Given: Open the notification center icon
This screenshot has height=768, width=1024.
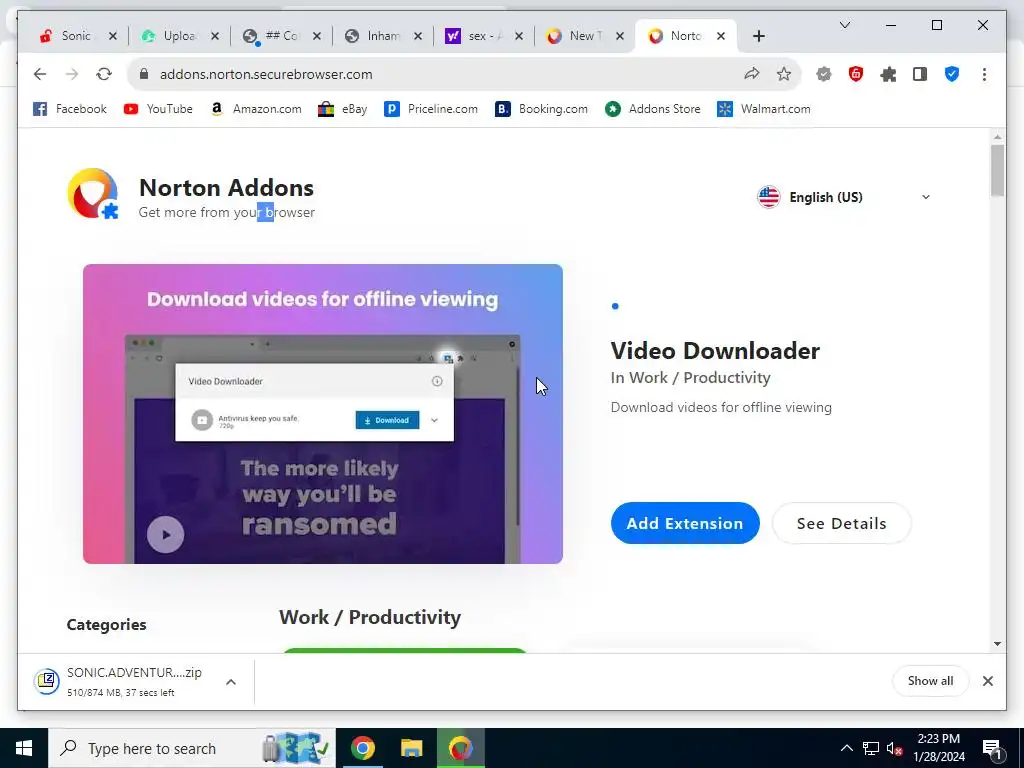Looking at the screenshot, I should (993, 750).
